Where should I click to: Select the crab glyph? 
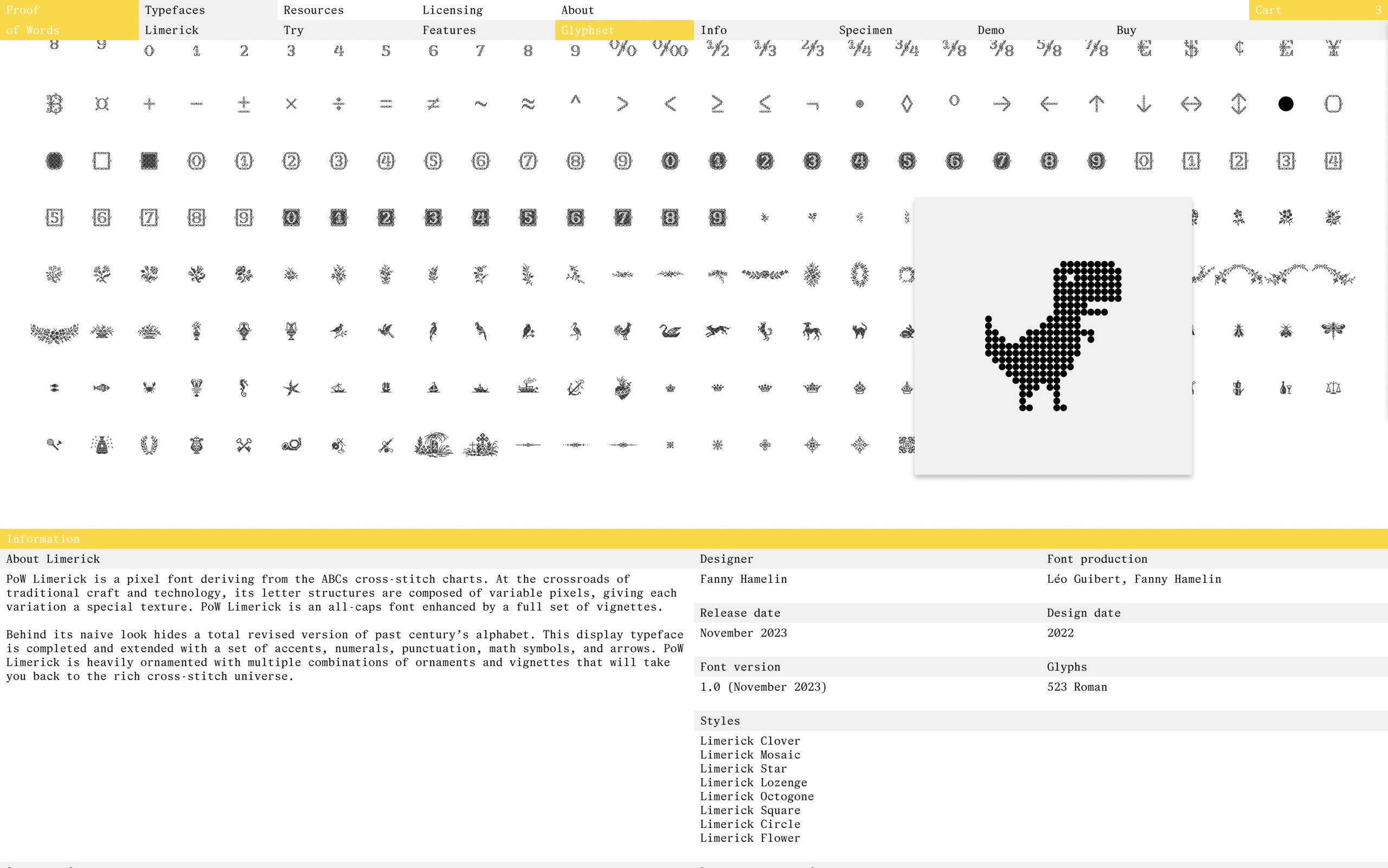tap(149, 388)
